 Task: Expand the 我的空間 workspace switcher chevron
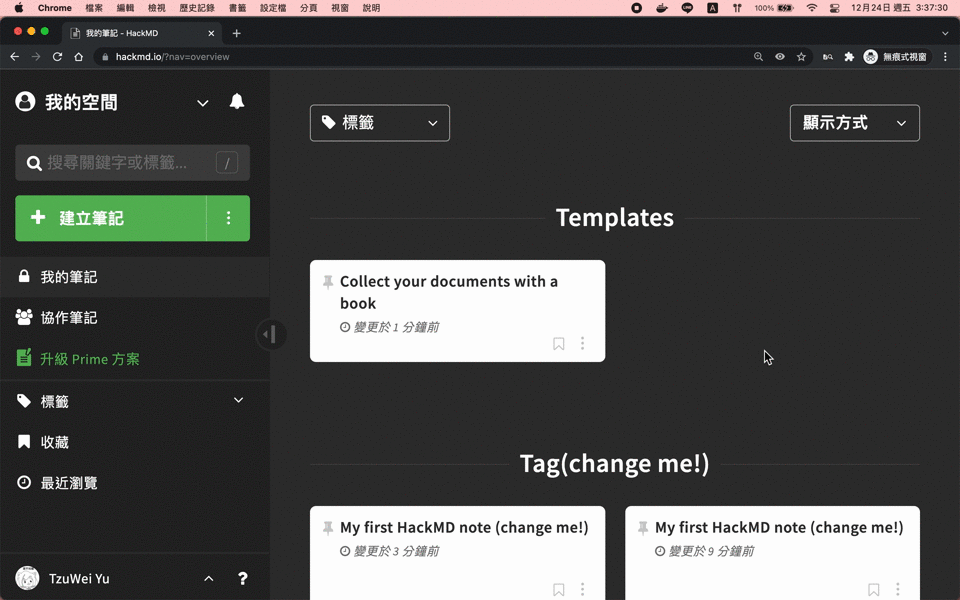203,103
